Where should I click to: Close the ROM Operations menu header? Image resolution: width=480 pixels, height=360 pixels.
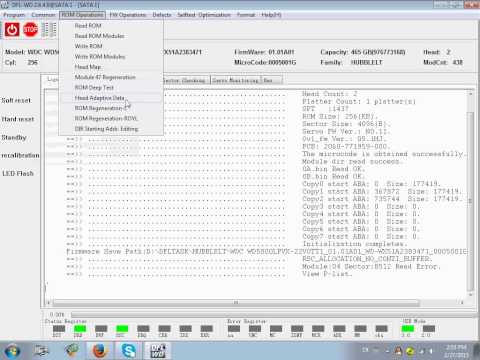pyautogui.click(x=82, y=15)
